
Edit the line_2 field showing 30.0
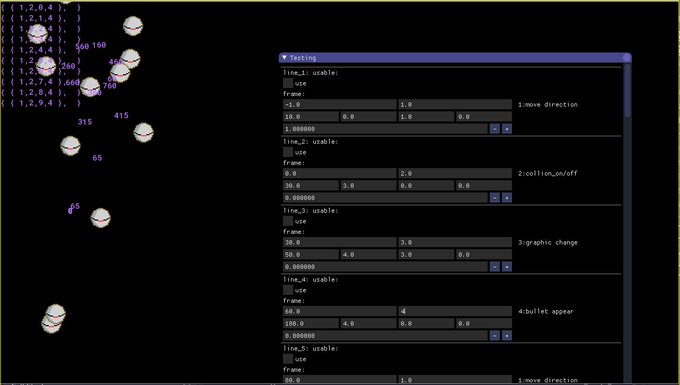click(311, 186)
